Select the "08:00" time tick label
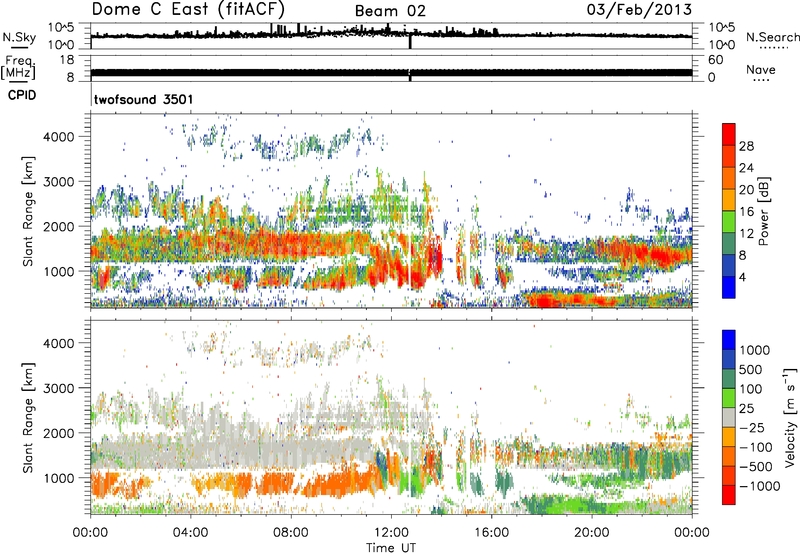Screen dimensions: 800x554 [291, 533]
